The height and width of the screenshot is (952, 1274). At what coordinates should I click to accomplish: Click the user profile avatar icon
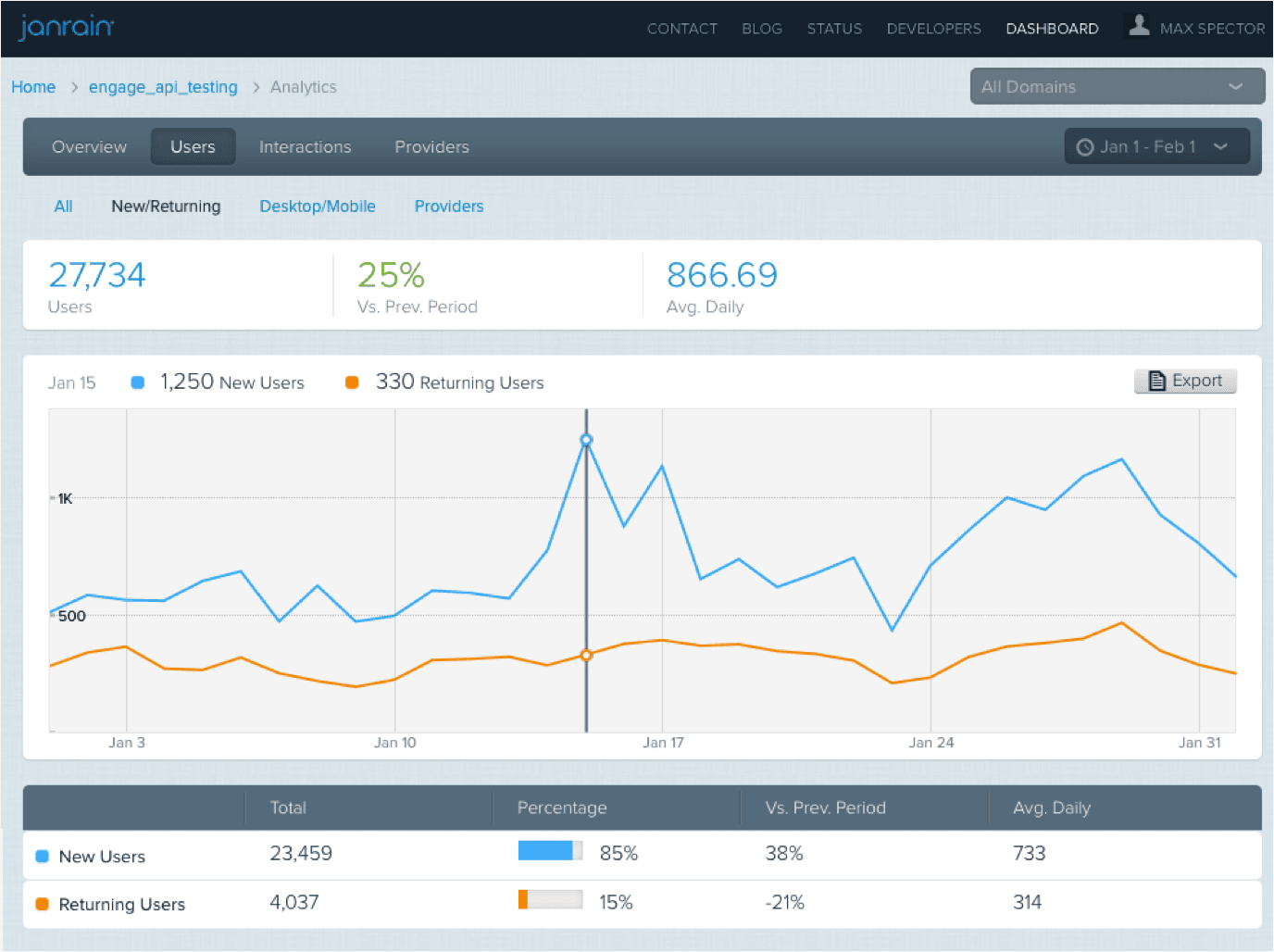coord(1139,26)
